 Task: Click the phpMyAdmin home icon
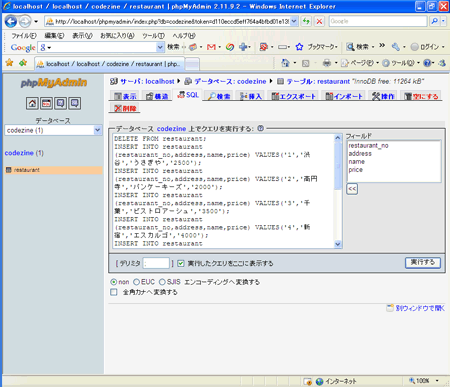(32, 103)
